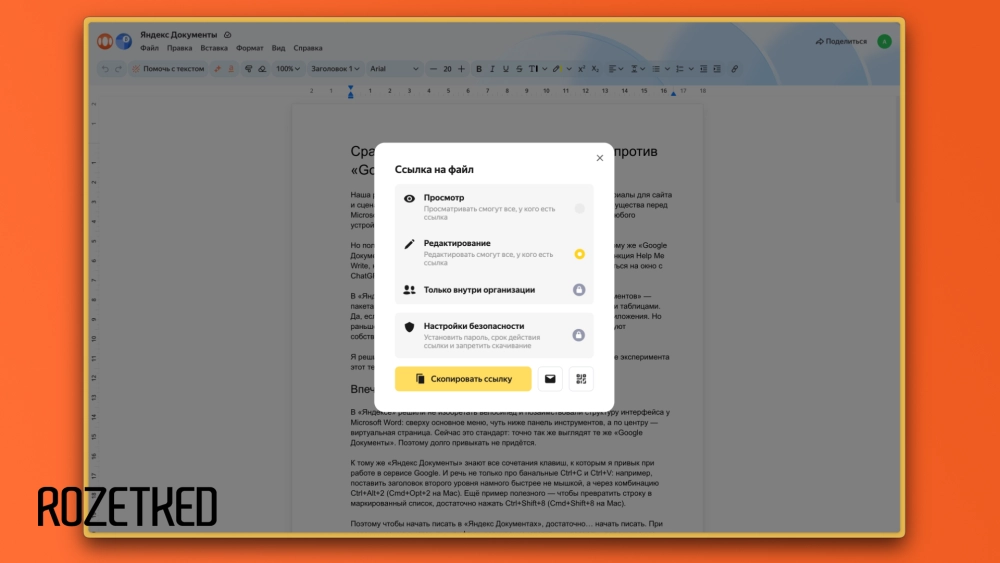Click the lock toggle for 'Настройки безопасности'
The image size is (1000, 563).
[x=578, y=335]
